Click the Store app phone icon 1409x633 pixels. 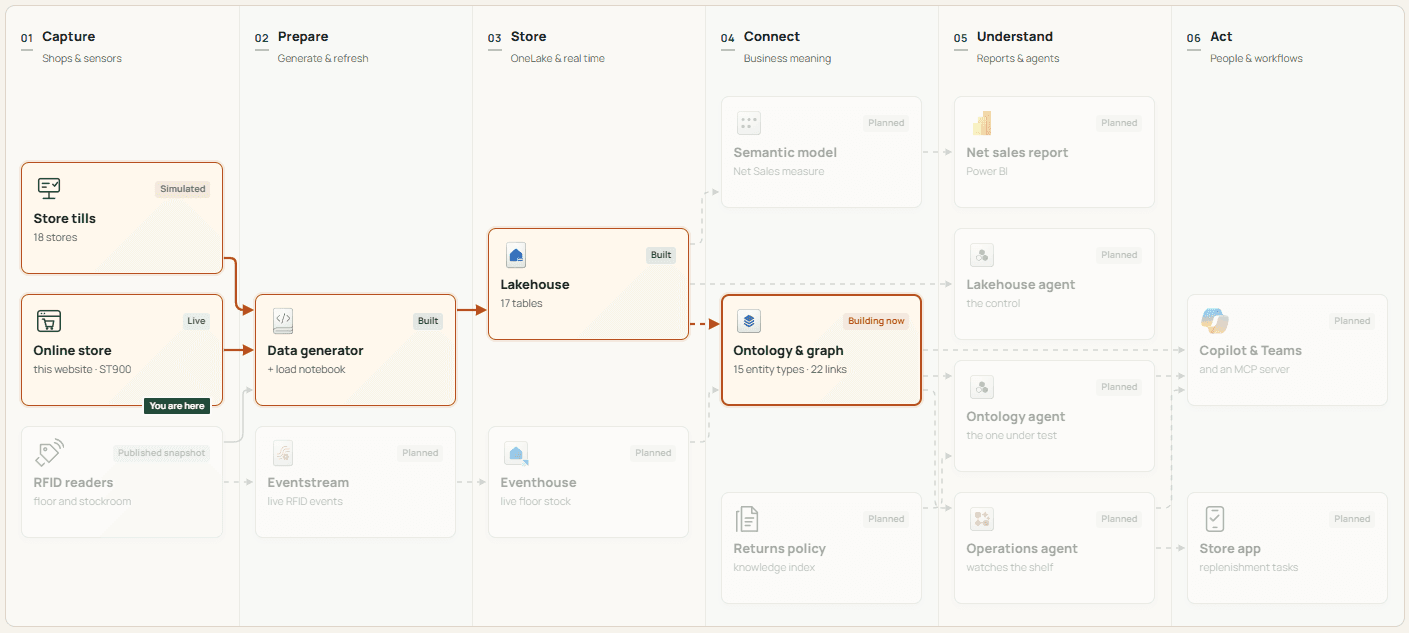point(1215,519)
